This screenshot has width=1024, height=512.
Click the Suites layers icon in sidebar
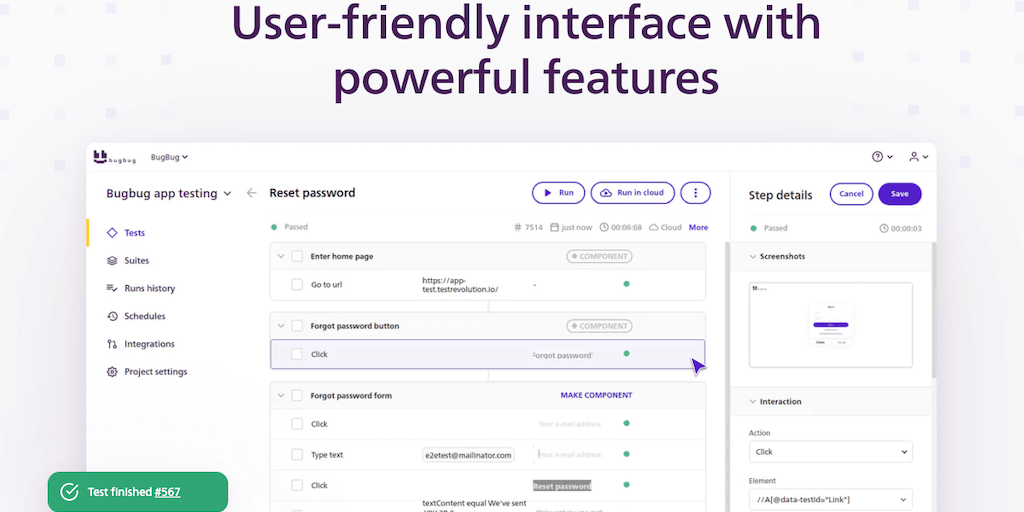pyautogui.click(x=112, y=261)
